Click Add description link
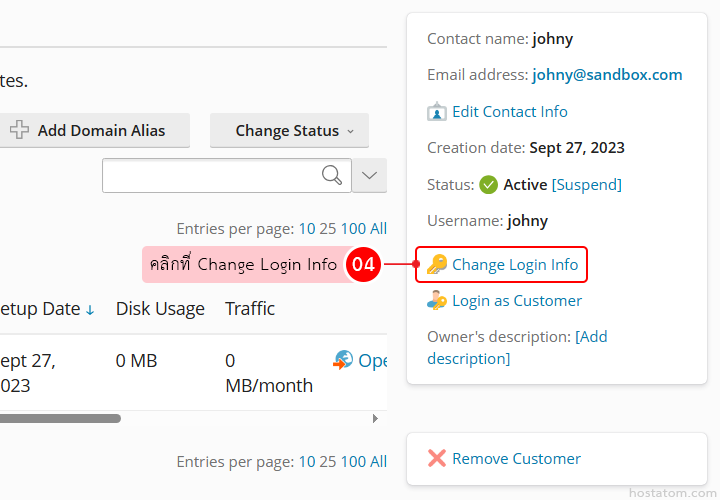 (x=592, y=337)
